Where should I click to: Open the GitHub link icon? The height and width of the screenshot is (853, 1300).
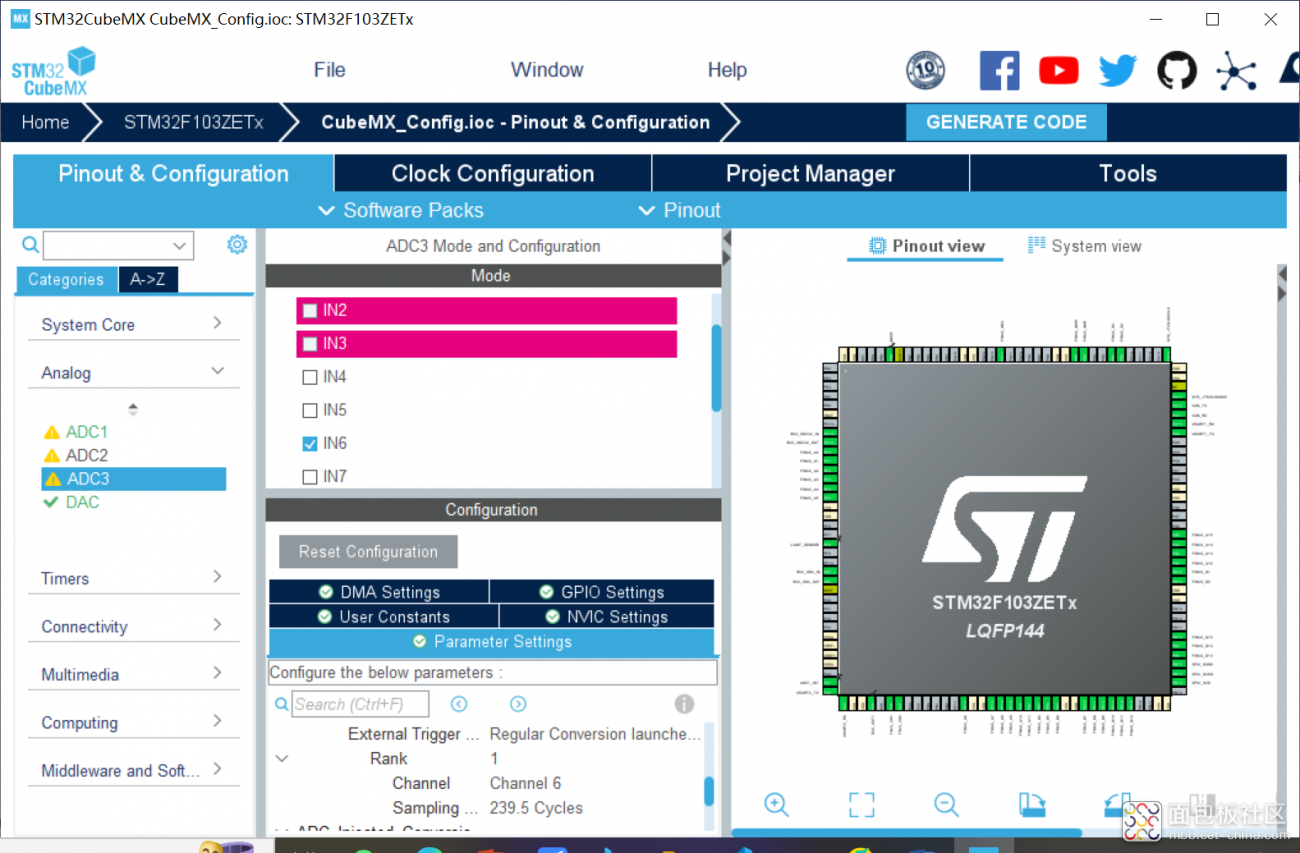click(x=1177, y=70)
